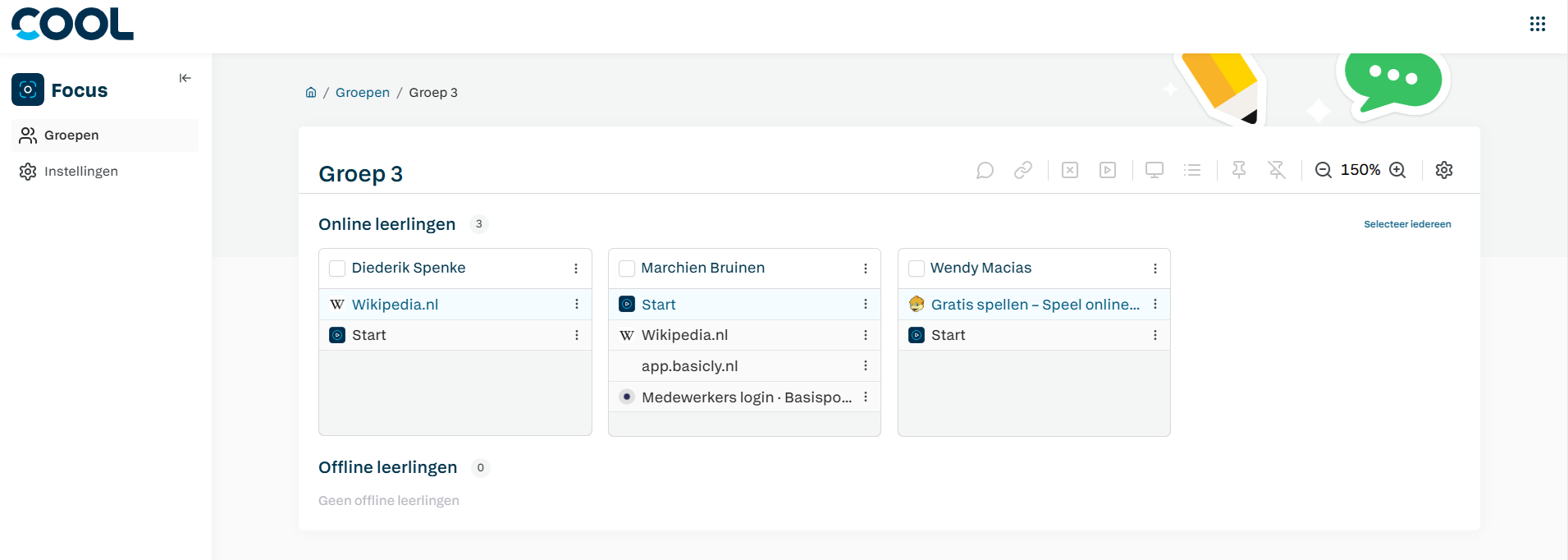This screenshot has height=560, width=1568.
Task: Open group settings gear icon
Action: [1444, 170]
